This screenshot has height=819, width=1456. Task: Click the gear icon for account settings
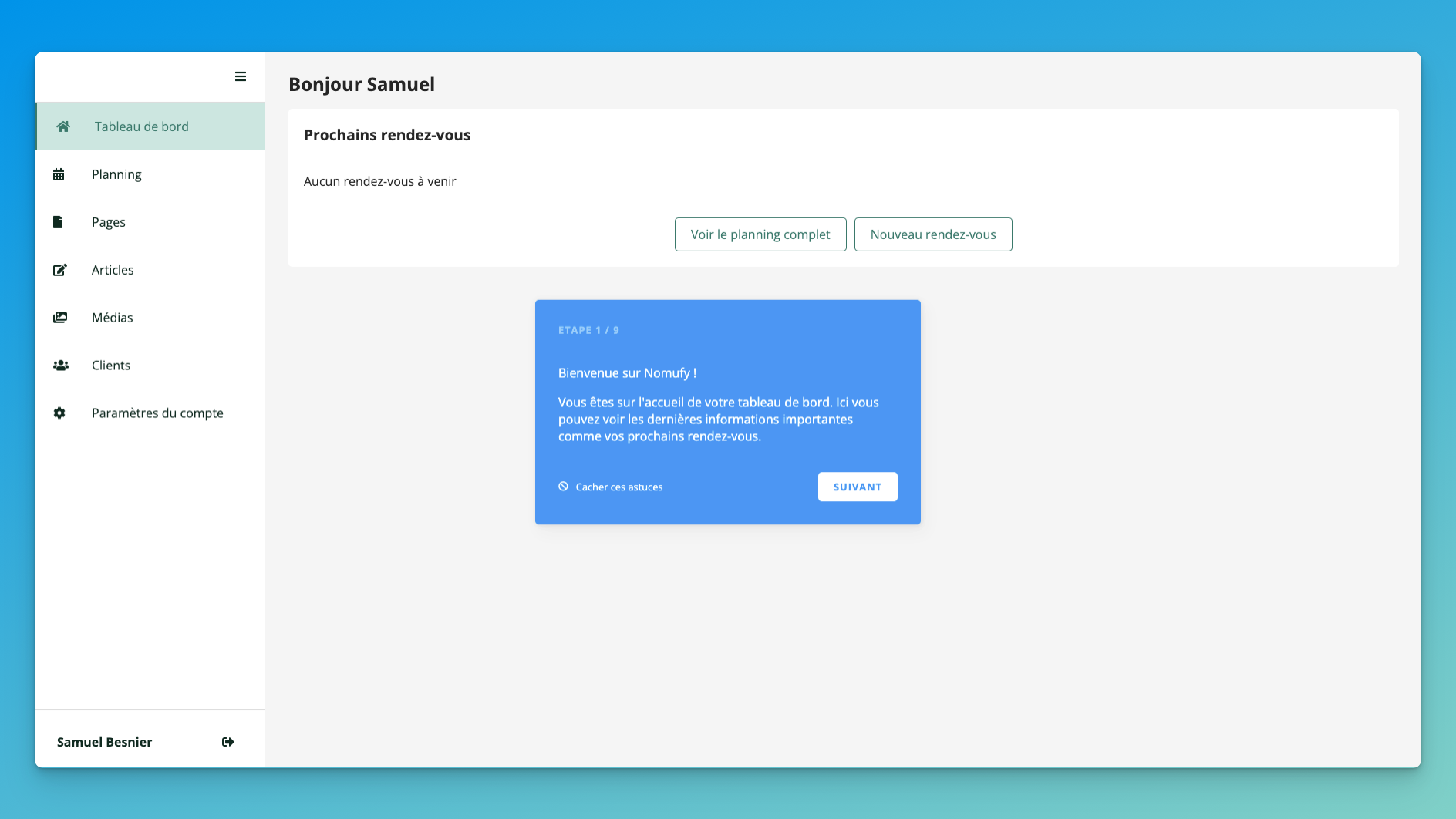[59, 413]
